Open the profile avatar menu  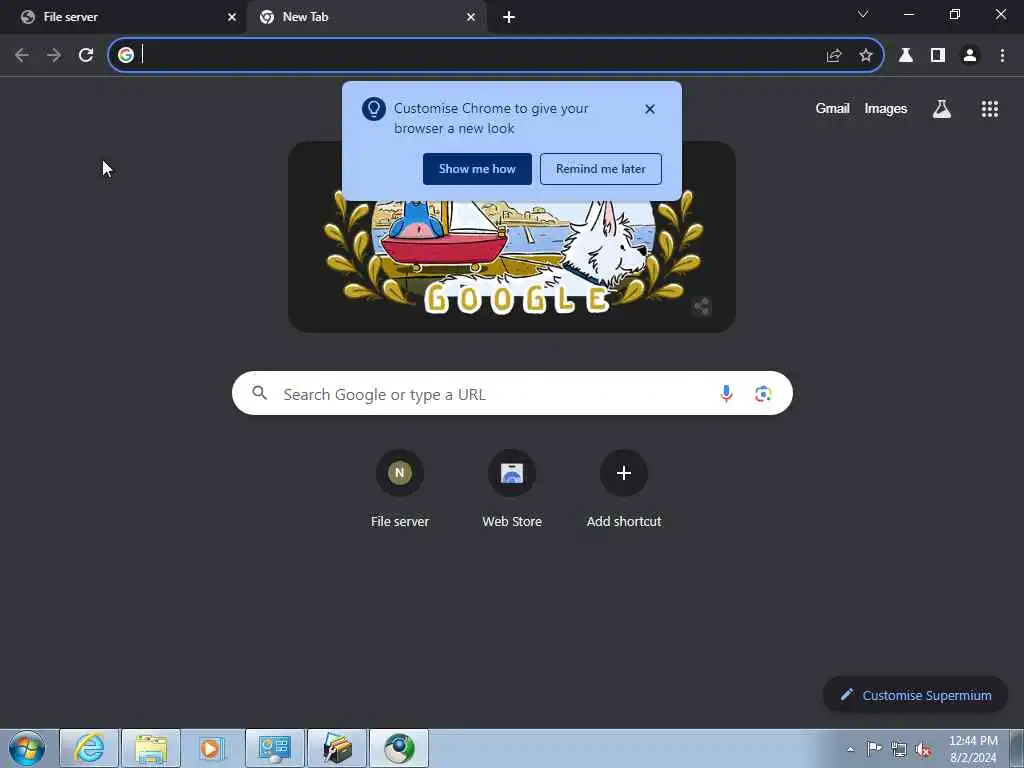[x=970, y=56]
